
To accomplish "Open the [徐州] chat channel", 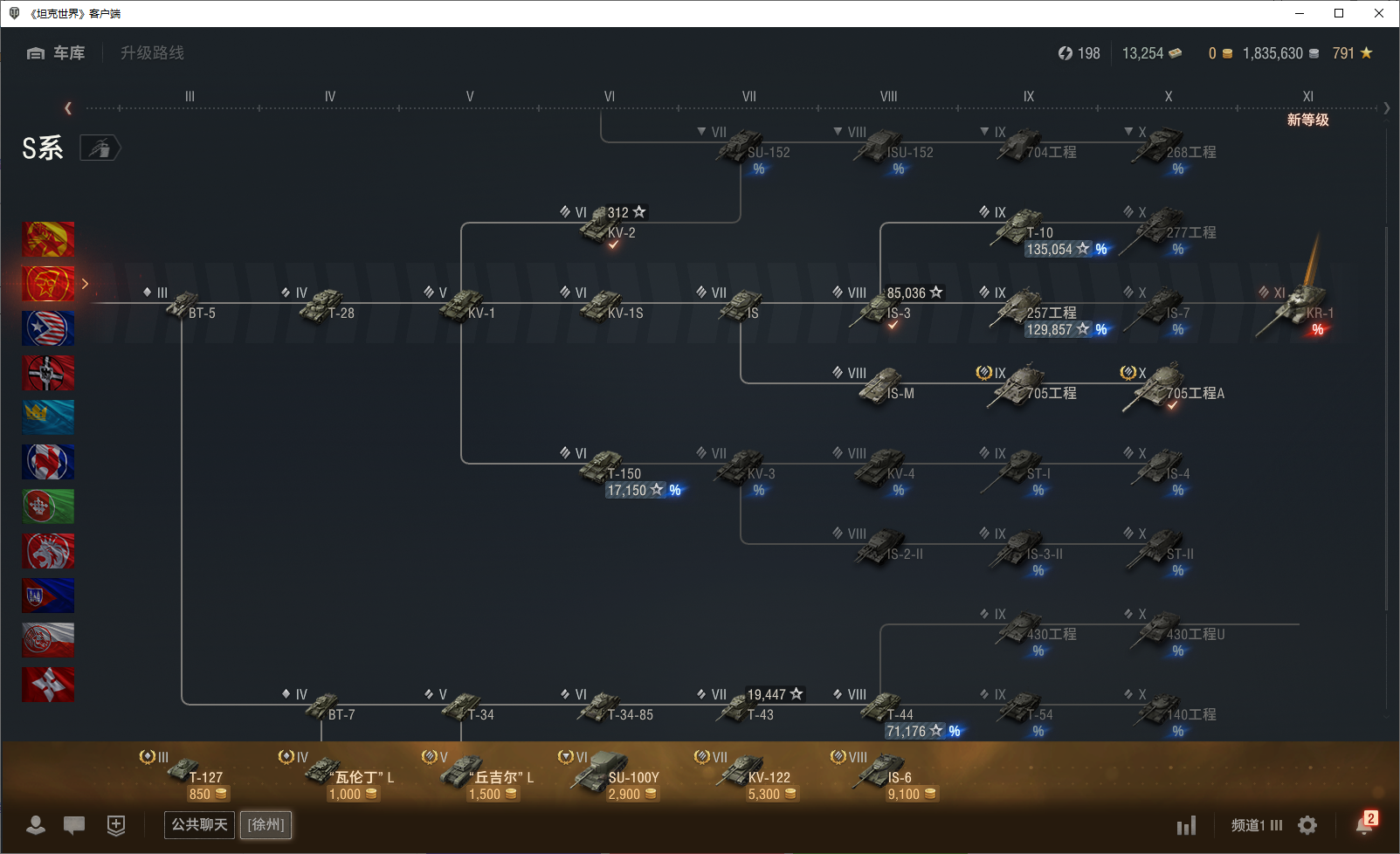I will 266,824.
